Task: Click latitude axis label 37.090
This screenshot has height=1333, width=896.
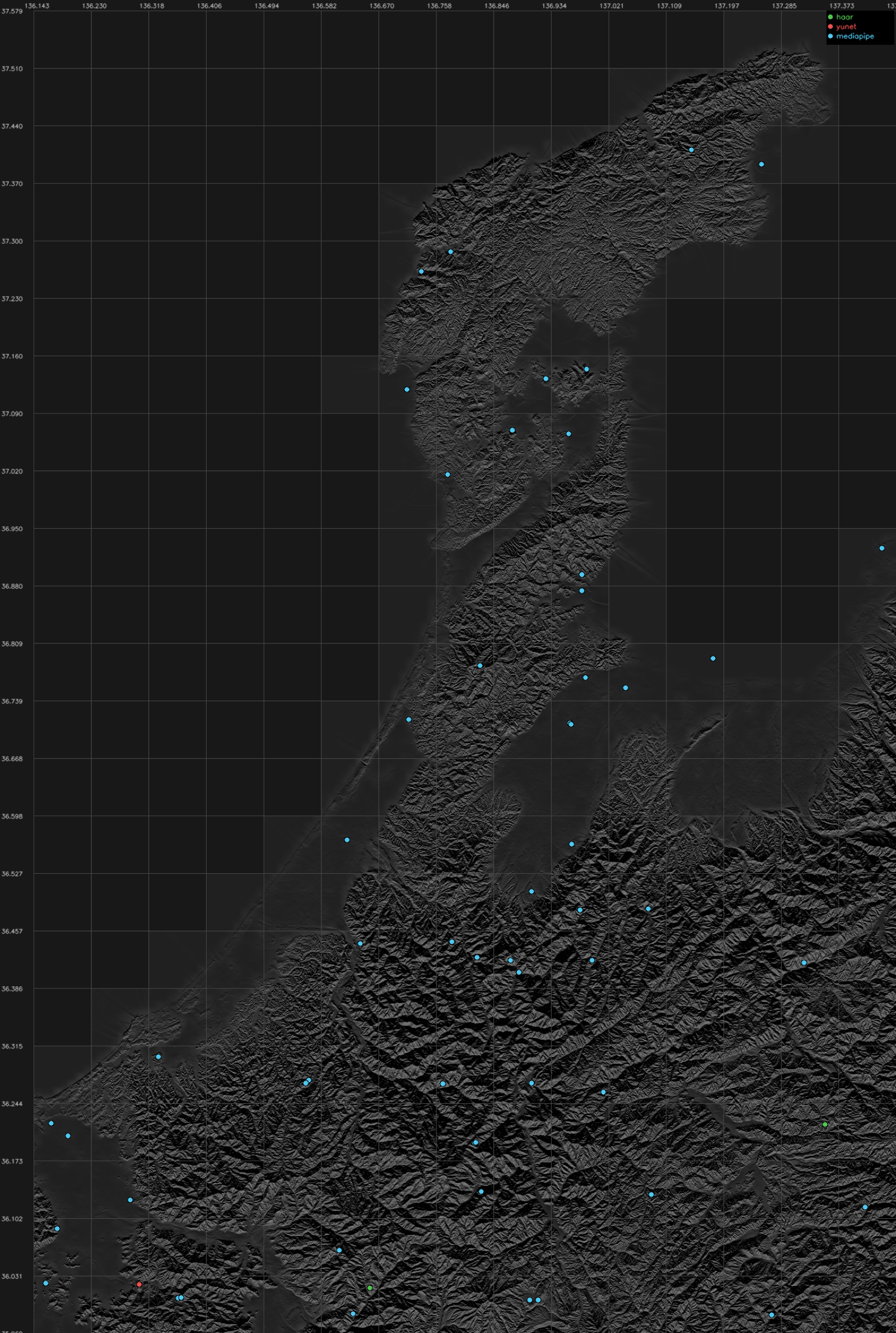Action: [12, 414]
